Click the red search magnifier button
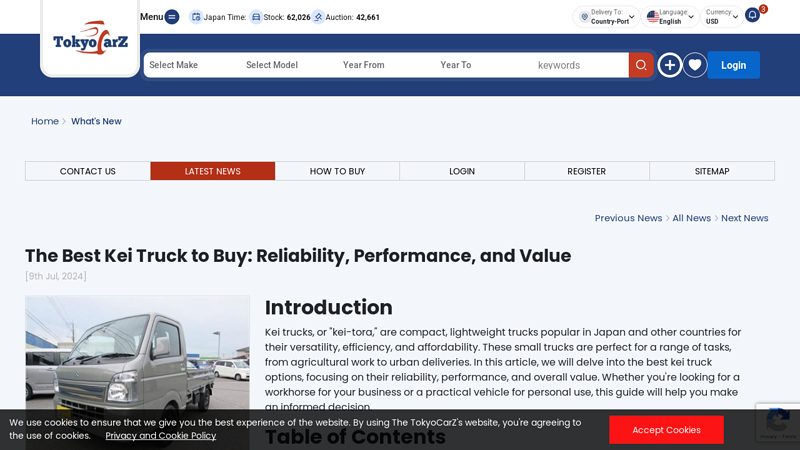Image resolution: width=800 pixels, height=450 pixels. pos(641,65)
